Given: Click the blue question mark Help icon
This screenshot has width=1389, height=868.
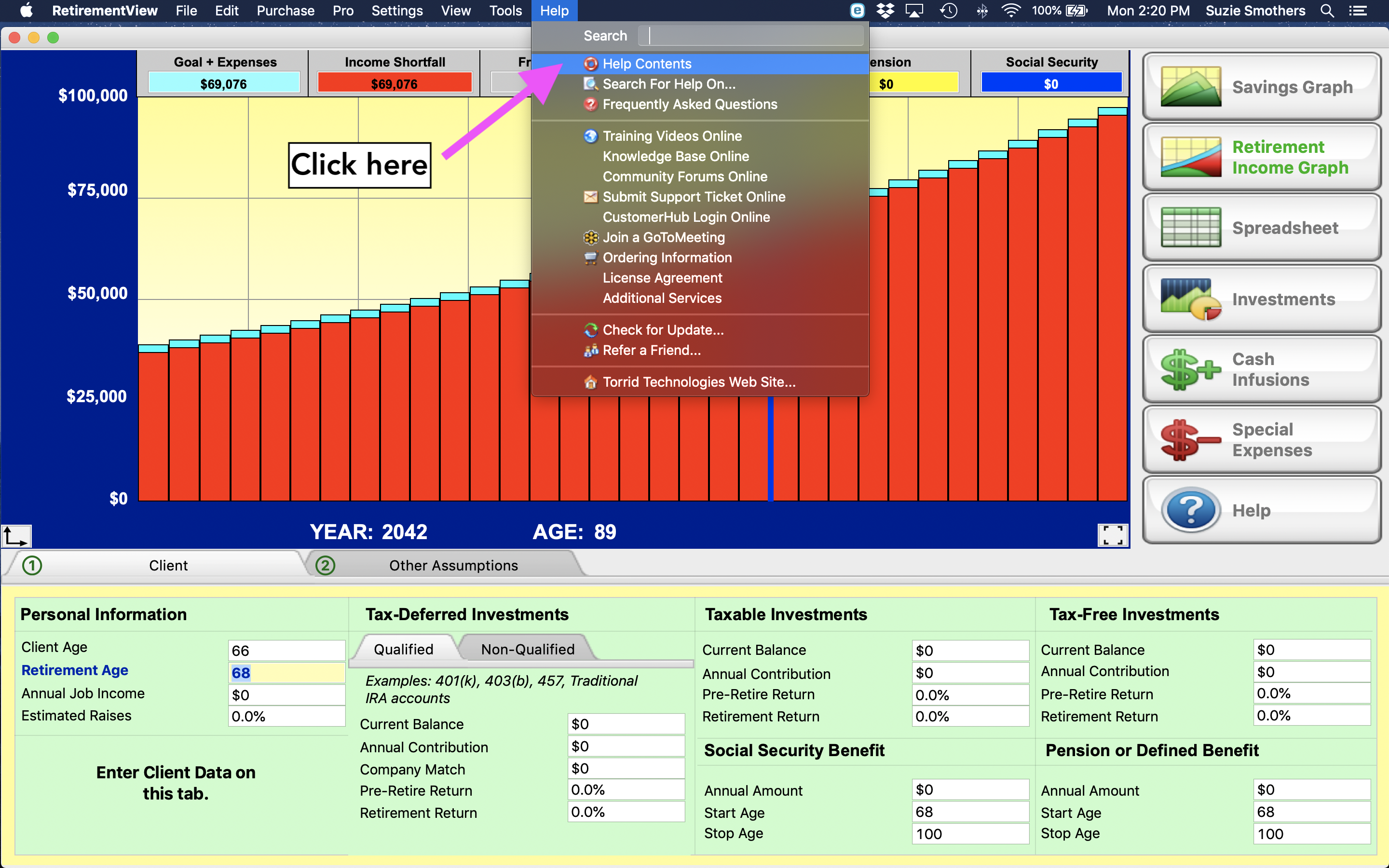Looking at the screenshot, I should pyautogui.click(x=1190, y=510).
